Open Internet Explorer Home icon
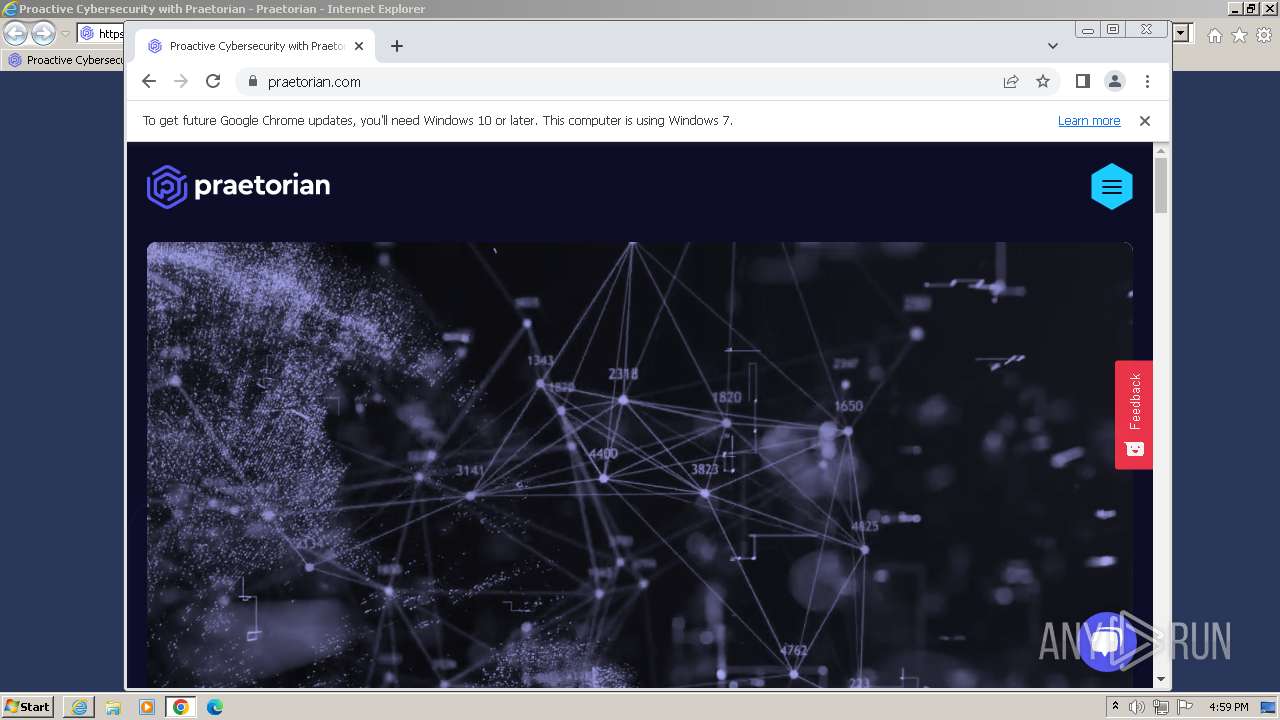 1214,35
